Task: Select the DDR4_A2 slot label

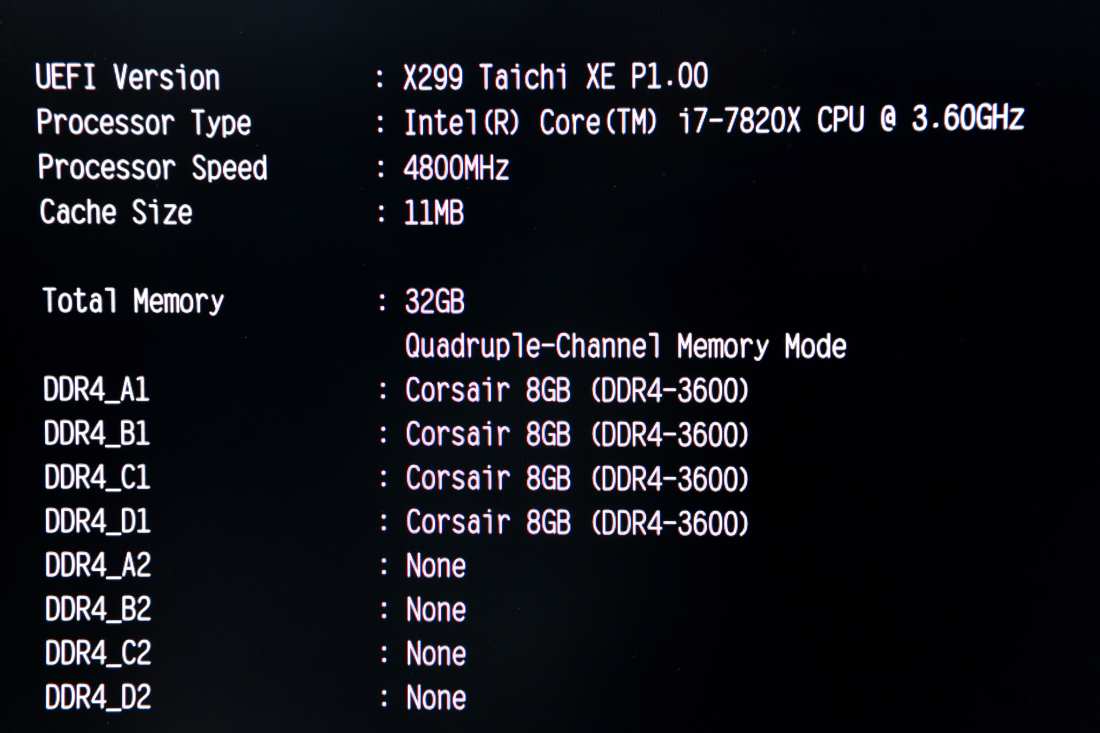Action: coord(97,566)
